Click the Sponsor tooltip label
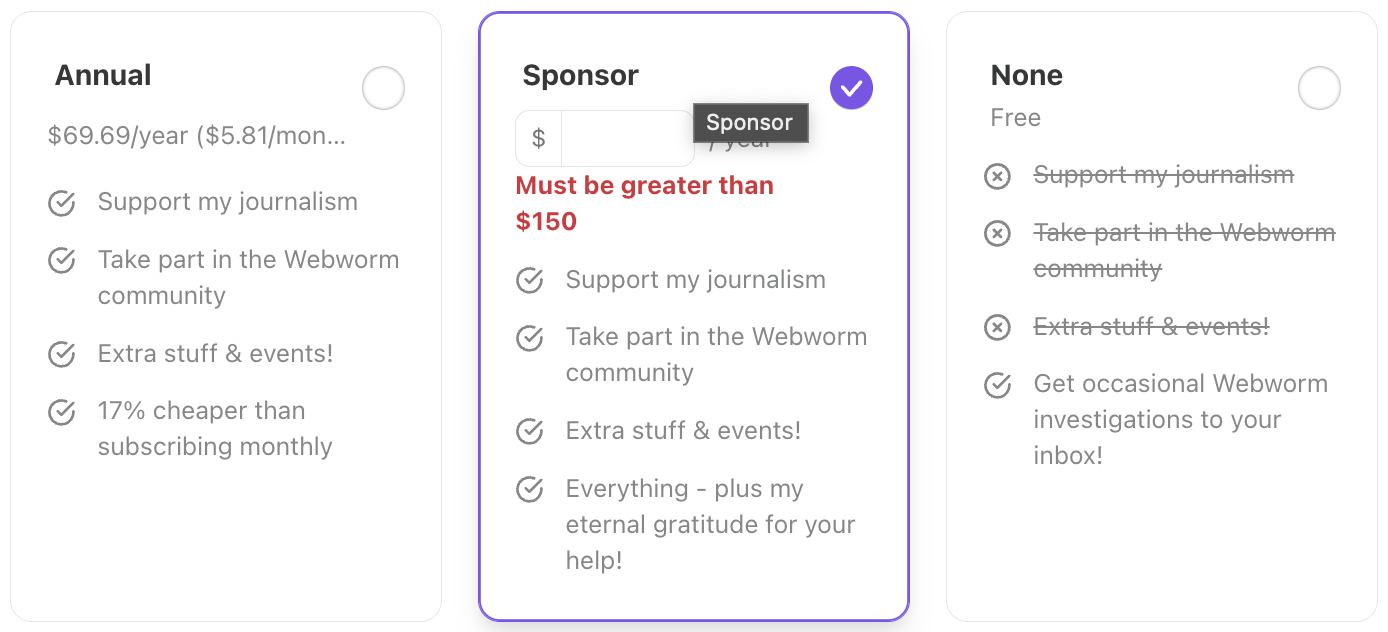Image resolution: width=1388 pixels, height=632 pixels. point(751,122)
